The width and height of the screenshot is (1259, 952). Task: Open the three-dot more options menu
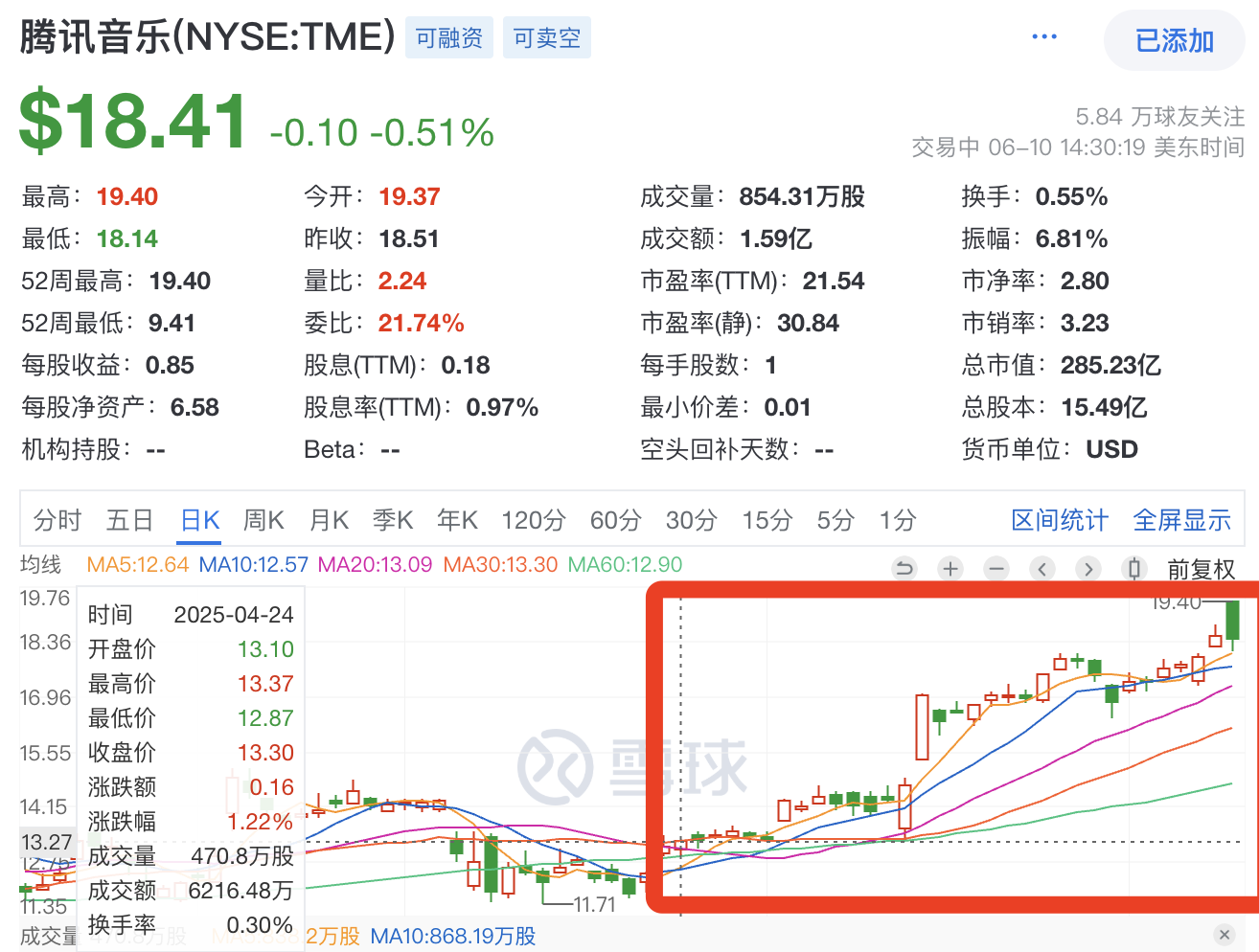(x=1044, y=37)
